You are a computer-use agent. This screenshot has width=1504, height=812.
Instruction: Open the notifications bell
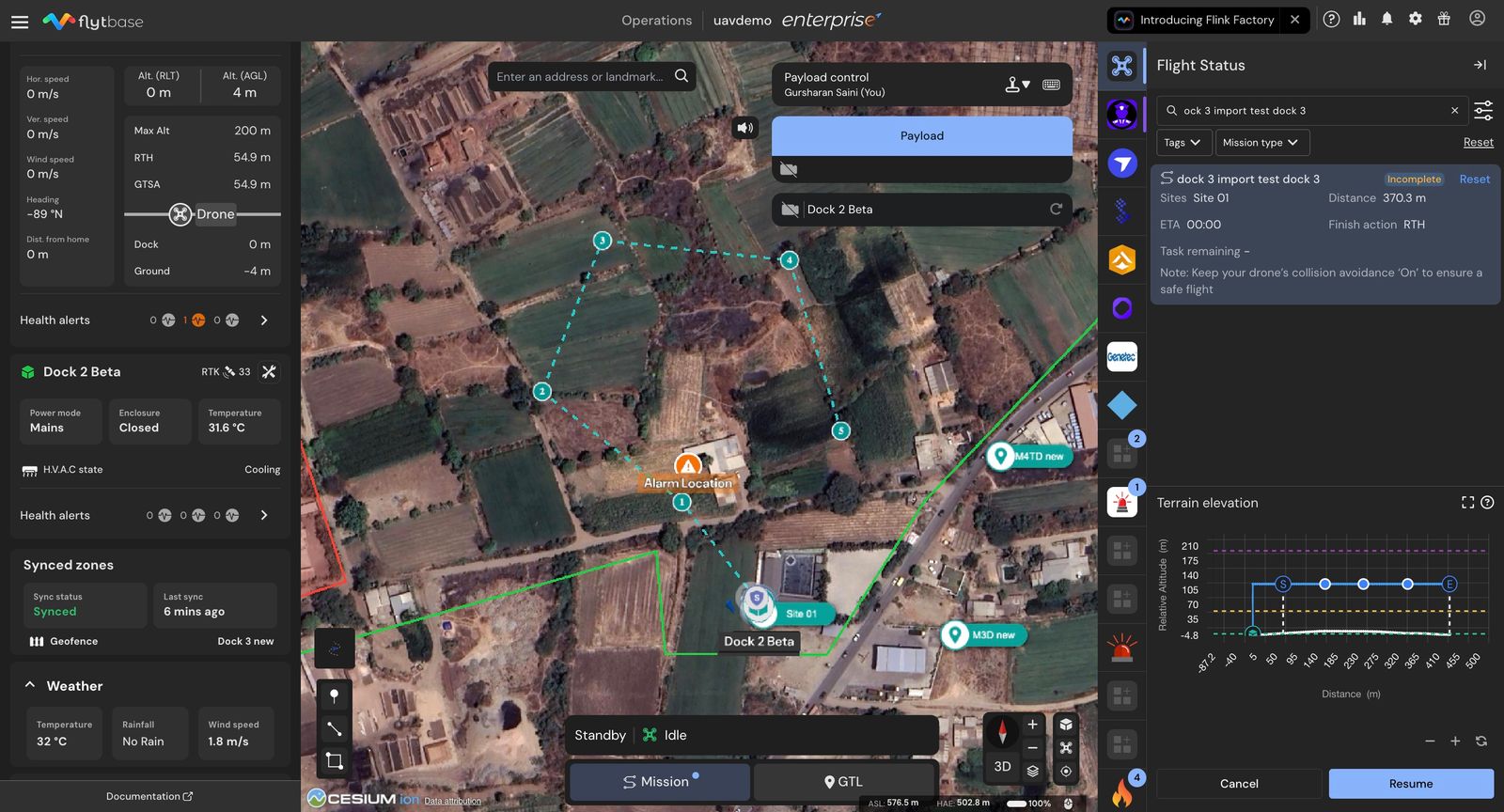coord(1386,19)
